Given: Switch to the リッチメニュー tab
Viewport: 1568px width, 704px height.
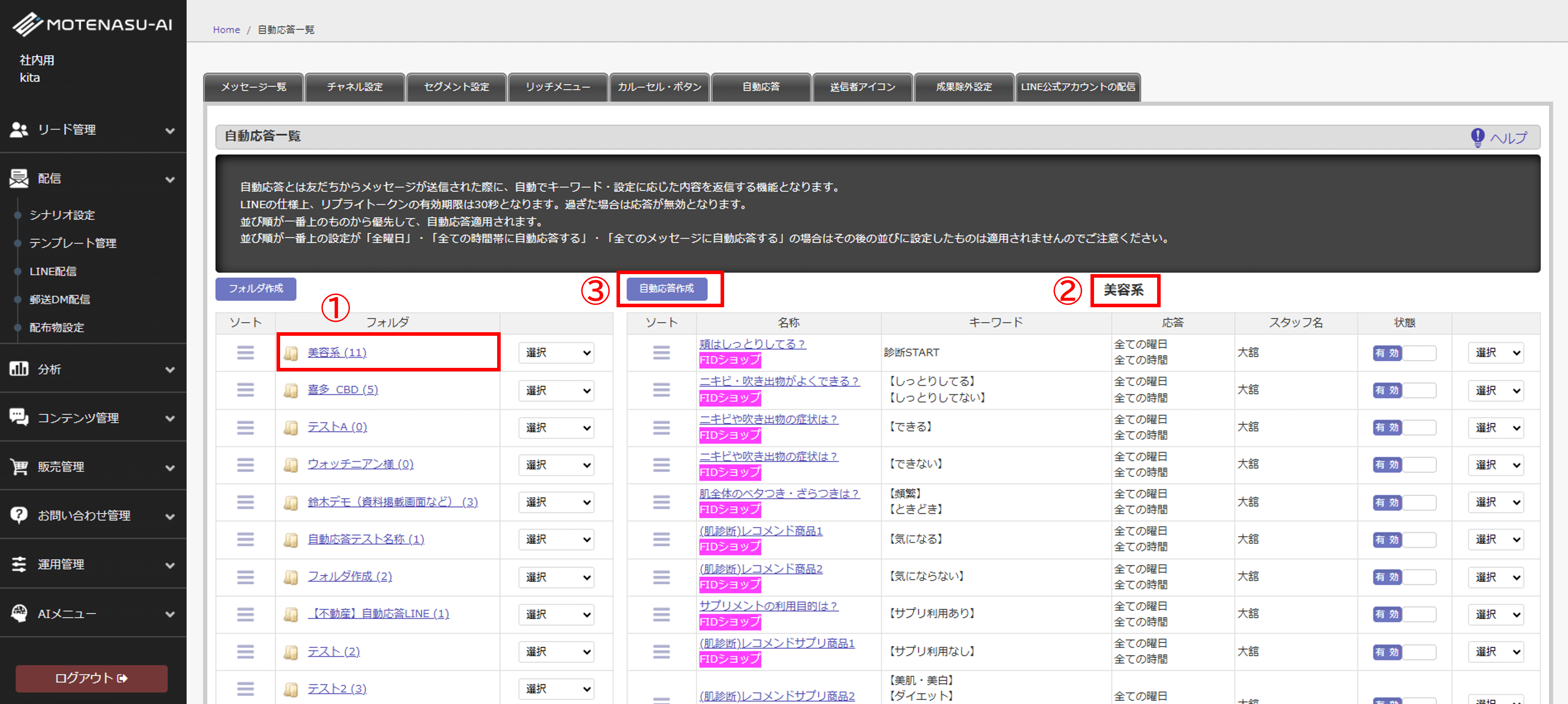Looking at the screenshot, I should click(558, 87).
